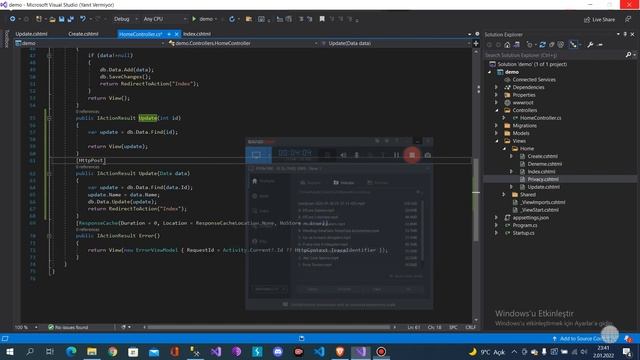Open Visual Studio Code from the taskbar
The image size is (640, 360).
319,352
